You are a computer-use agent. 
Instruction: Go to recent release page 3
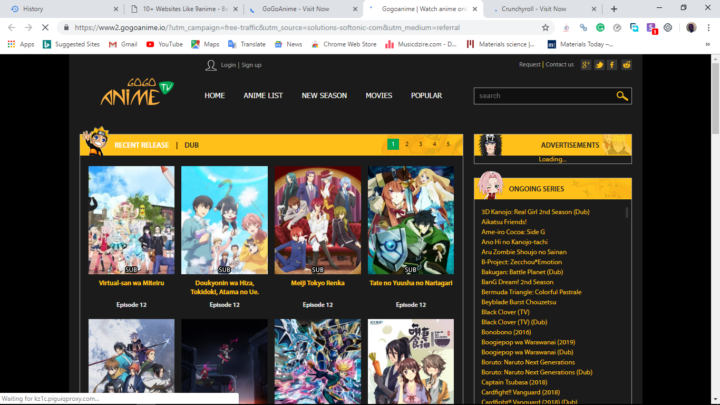coord(420,144)
